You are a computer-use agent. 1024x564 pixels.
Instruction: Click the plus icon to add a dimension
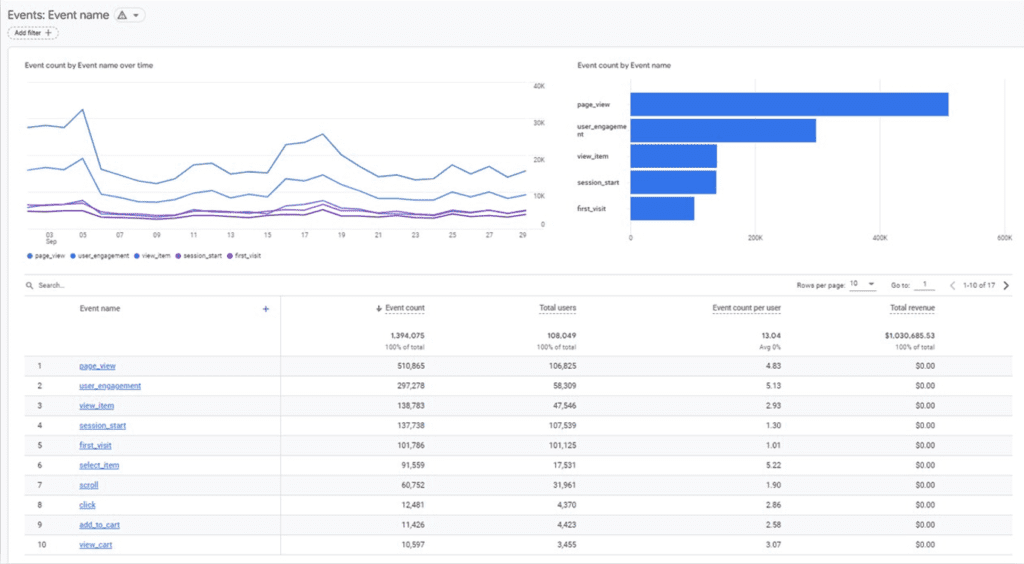(266, 309)
